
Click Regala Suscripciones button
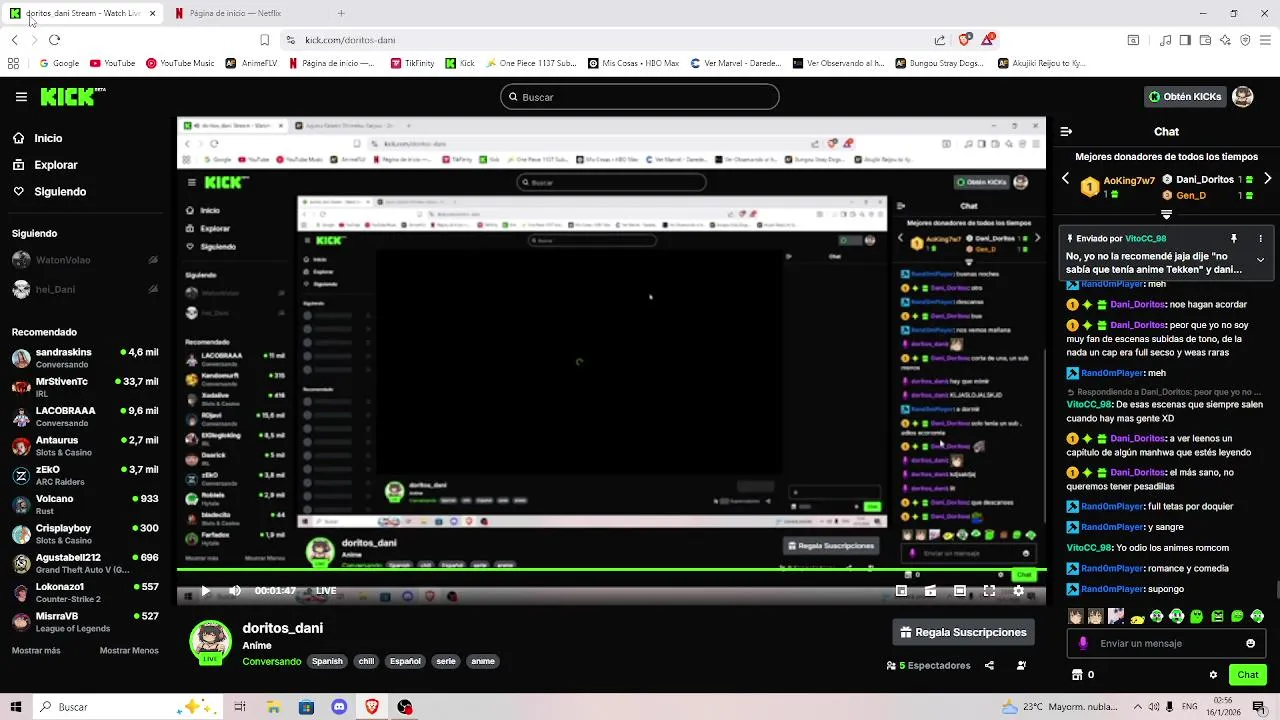[x=963, y=632]
